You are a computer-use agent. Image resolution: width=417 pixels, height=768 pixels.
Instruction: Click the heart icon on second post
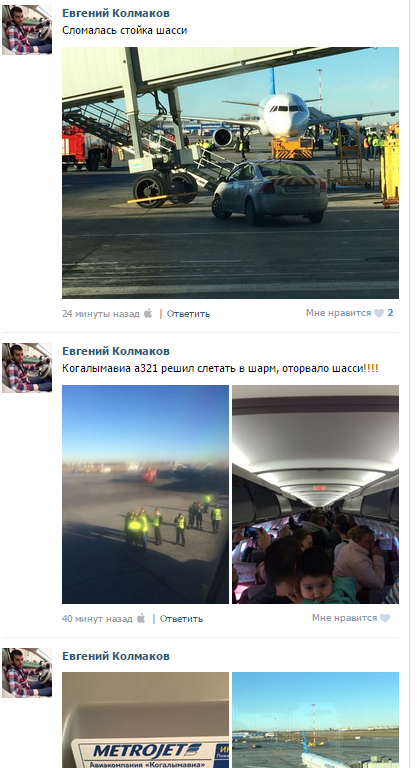point(385,618)
